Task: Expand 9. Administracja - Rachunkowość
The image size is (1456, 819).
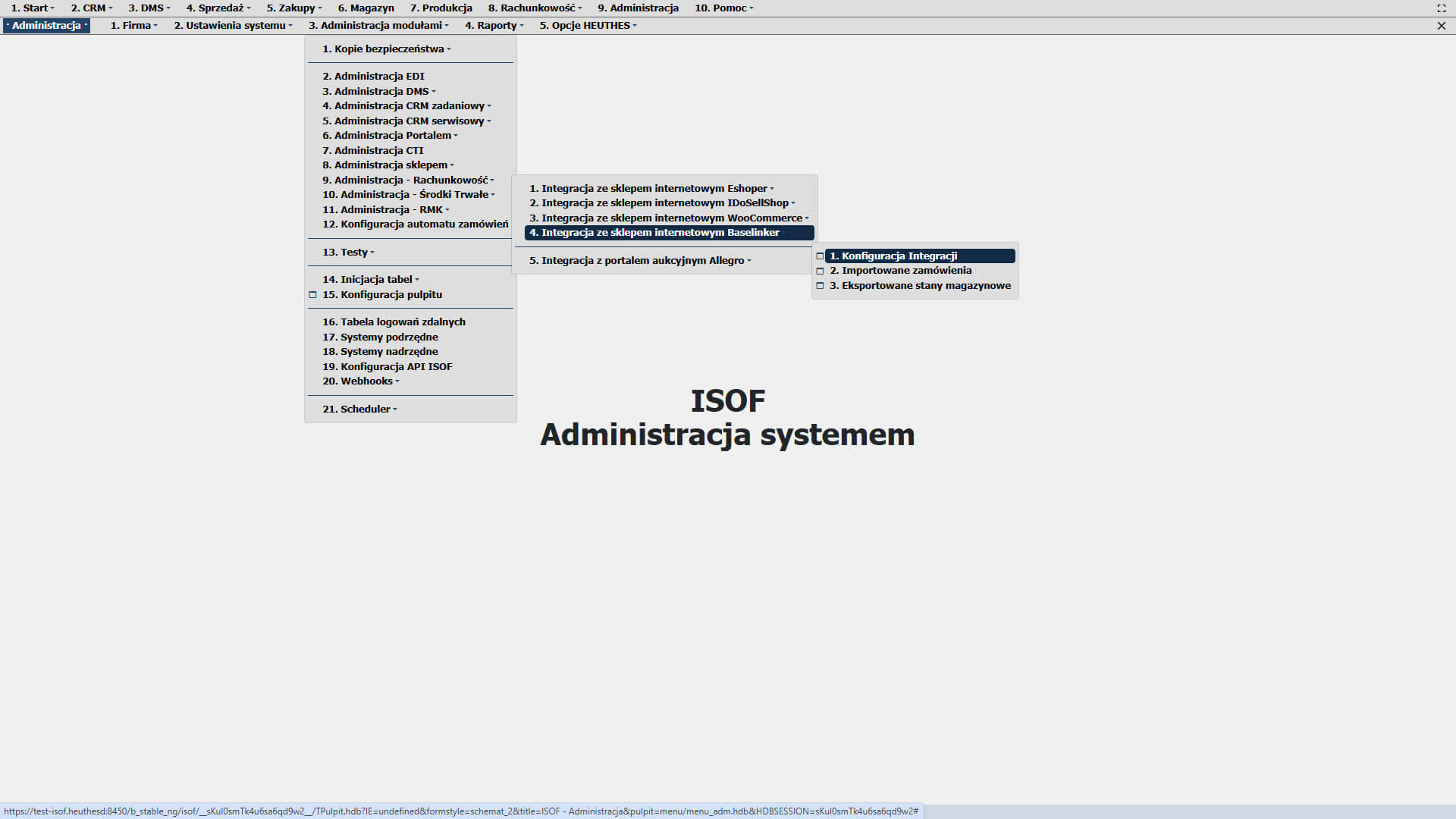Action: [410, 180]
